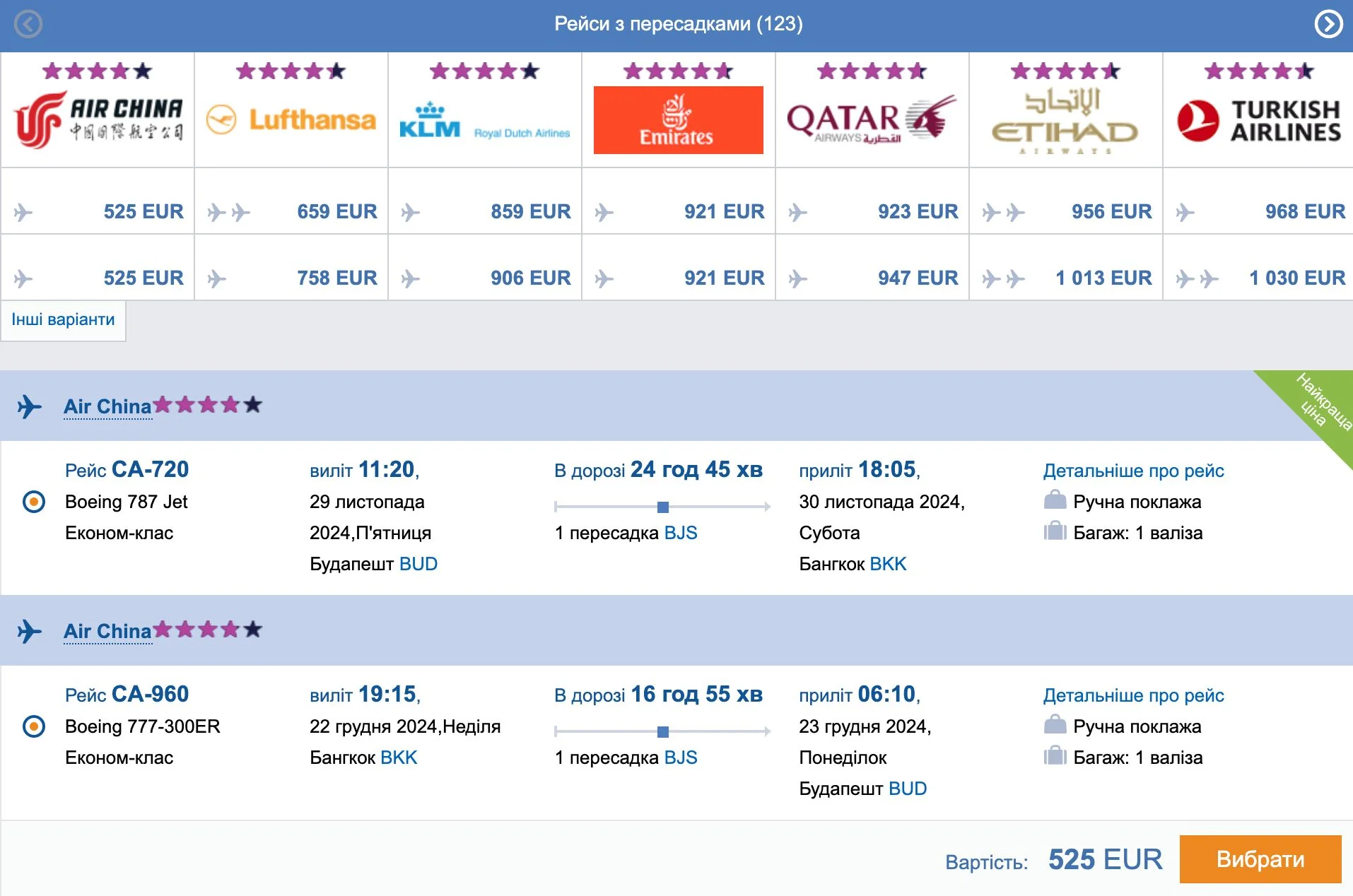The width and height of the screenshot is (1353, 896).
Task: Click the layover marker on CA-720 route line
Action: [663, 507]
